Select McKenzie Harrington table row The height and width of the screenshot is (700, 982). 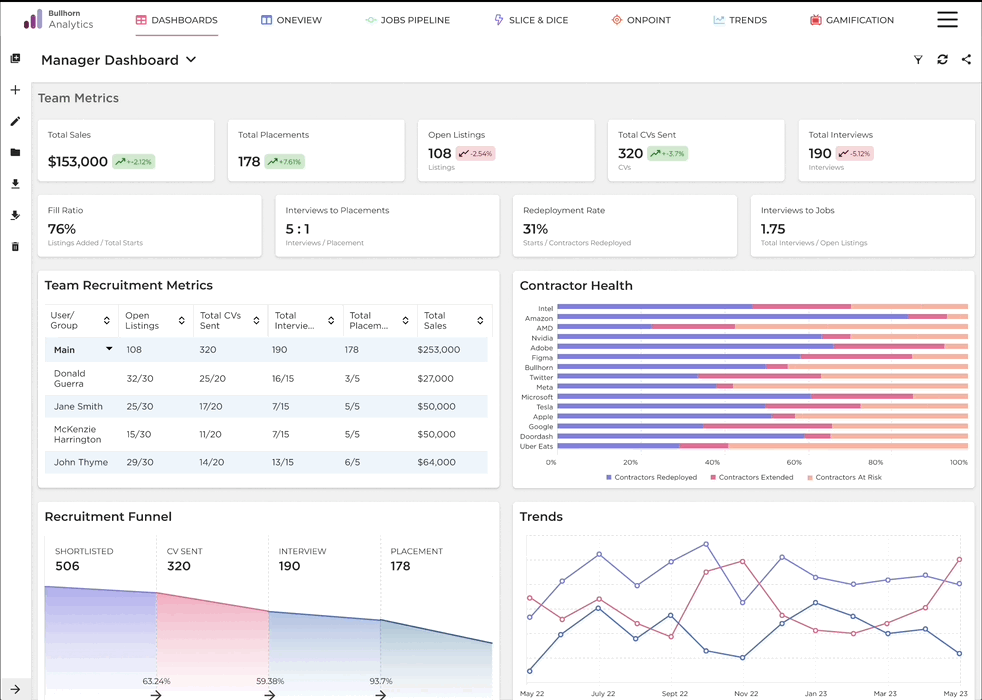coord(266,434)
